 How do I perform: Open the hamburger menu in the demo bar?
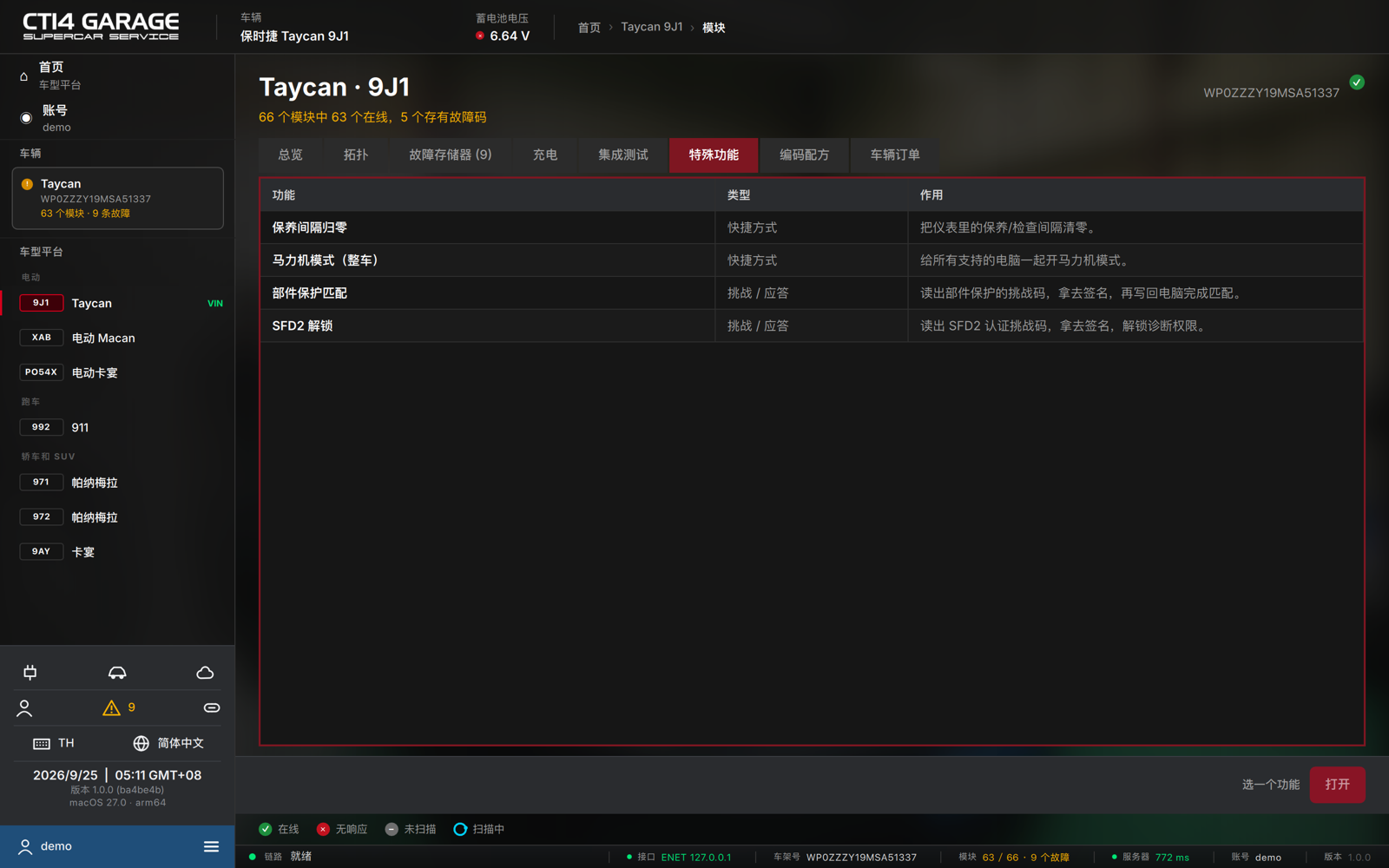pos(211,846)
